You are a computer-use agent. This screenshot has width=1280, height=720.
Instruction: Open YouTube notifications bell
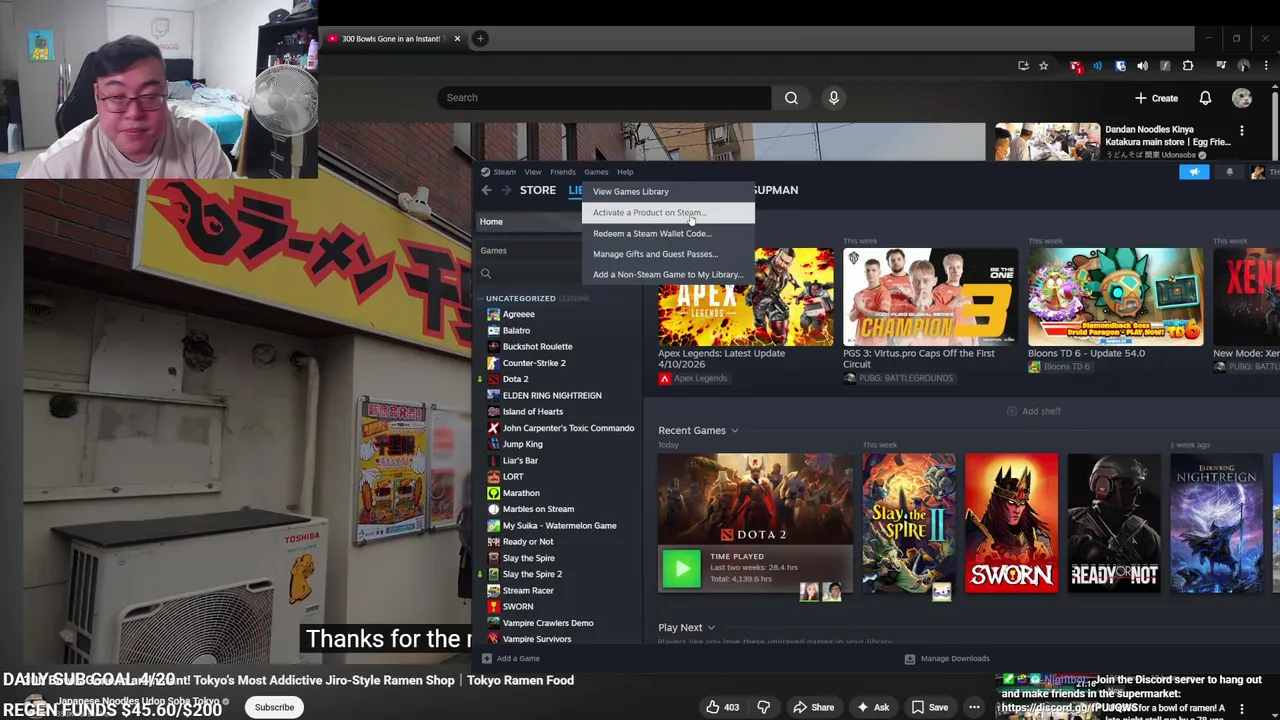[1205, 98]
